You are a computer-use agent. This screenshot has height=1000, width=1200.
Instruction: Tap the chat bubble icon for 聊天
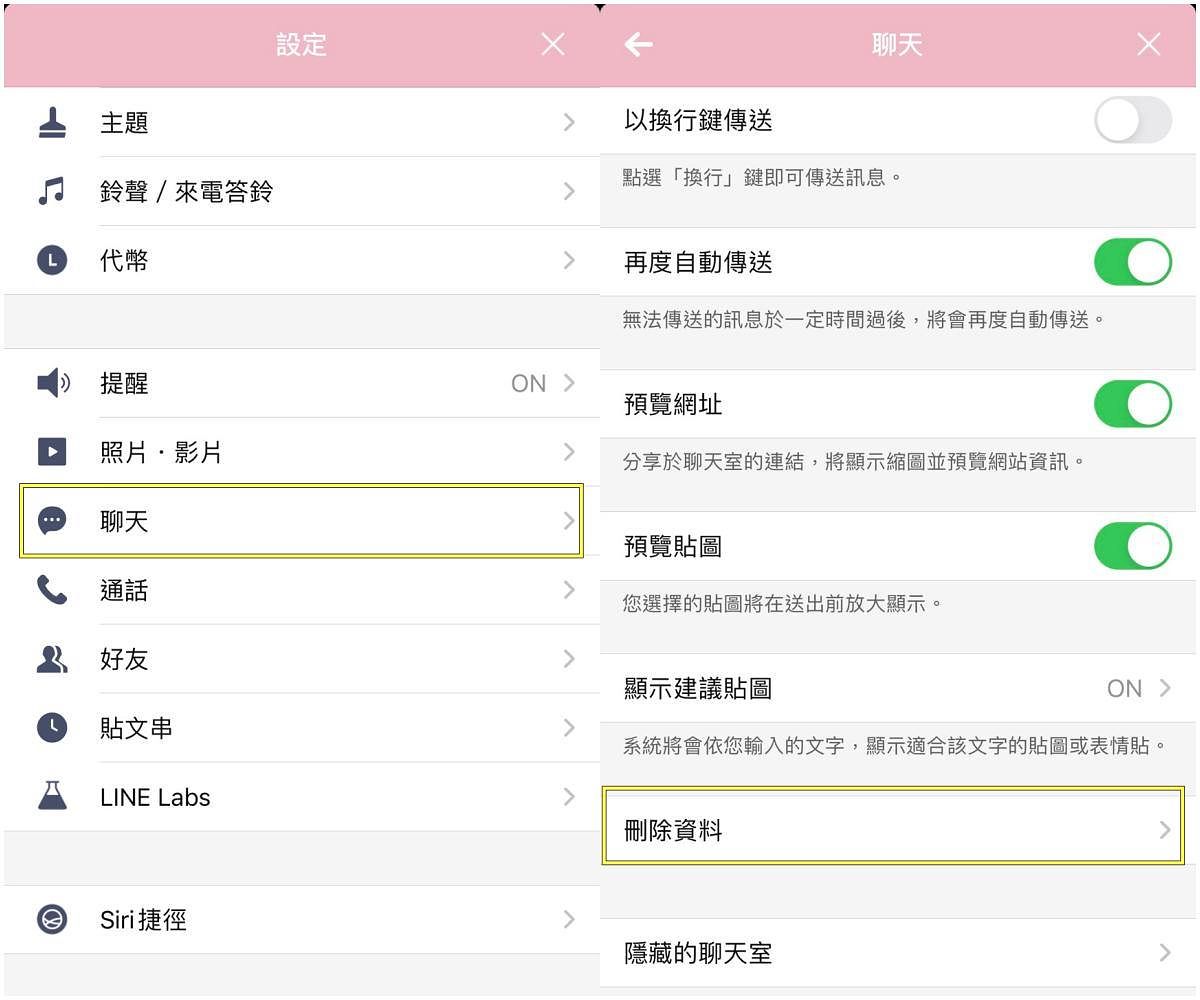click(52, 521)
